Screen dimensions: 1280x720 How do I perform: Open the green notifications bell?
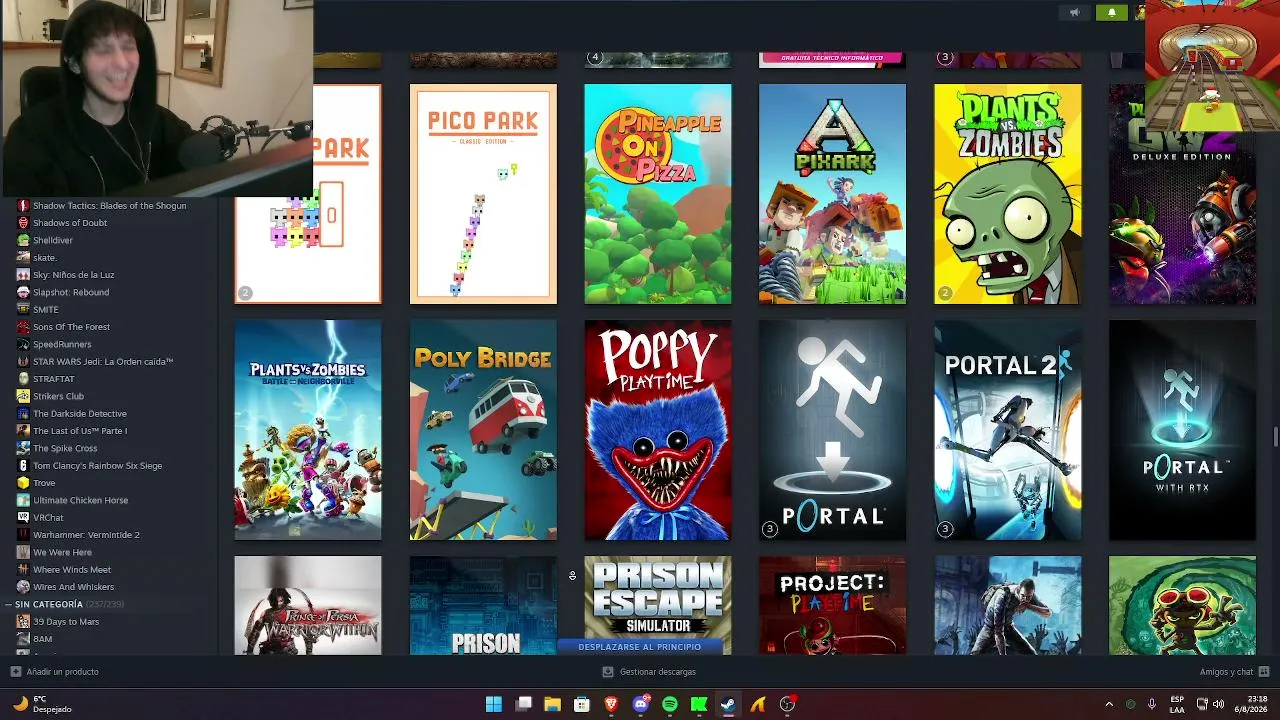pyautogui.click(x=1112, y=13)
